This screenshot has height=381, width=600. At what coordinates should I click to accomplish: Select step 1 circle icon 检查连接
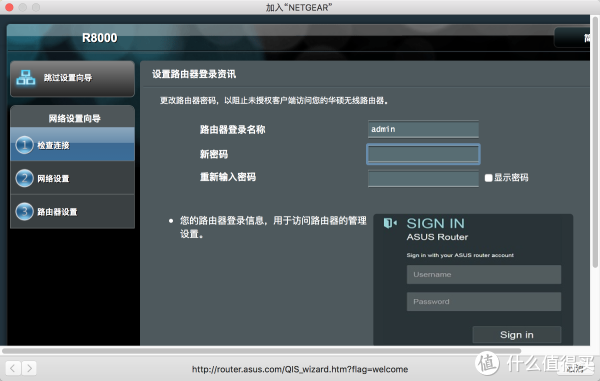[x=24, y=145]
